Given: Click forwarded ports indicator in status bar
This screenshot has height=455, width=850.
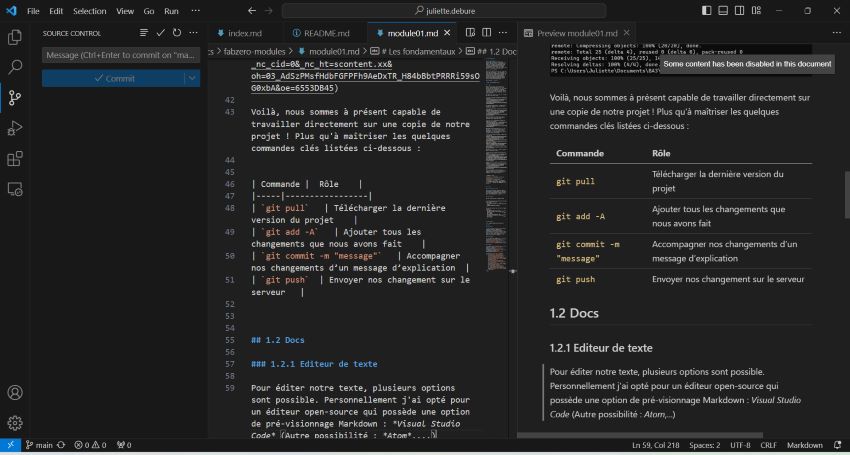Looking at the screenshot, I should coord(124,445).
